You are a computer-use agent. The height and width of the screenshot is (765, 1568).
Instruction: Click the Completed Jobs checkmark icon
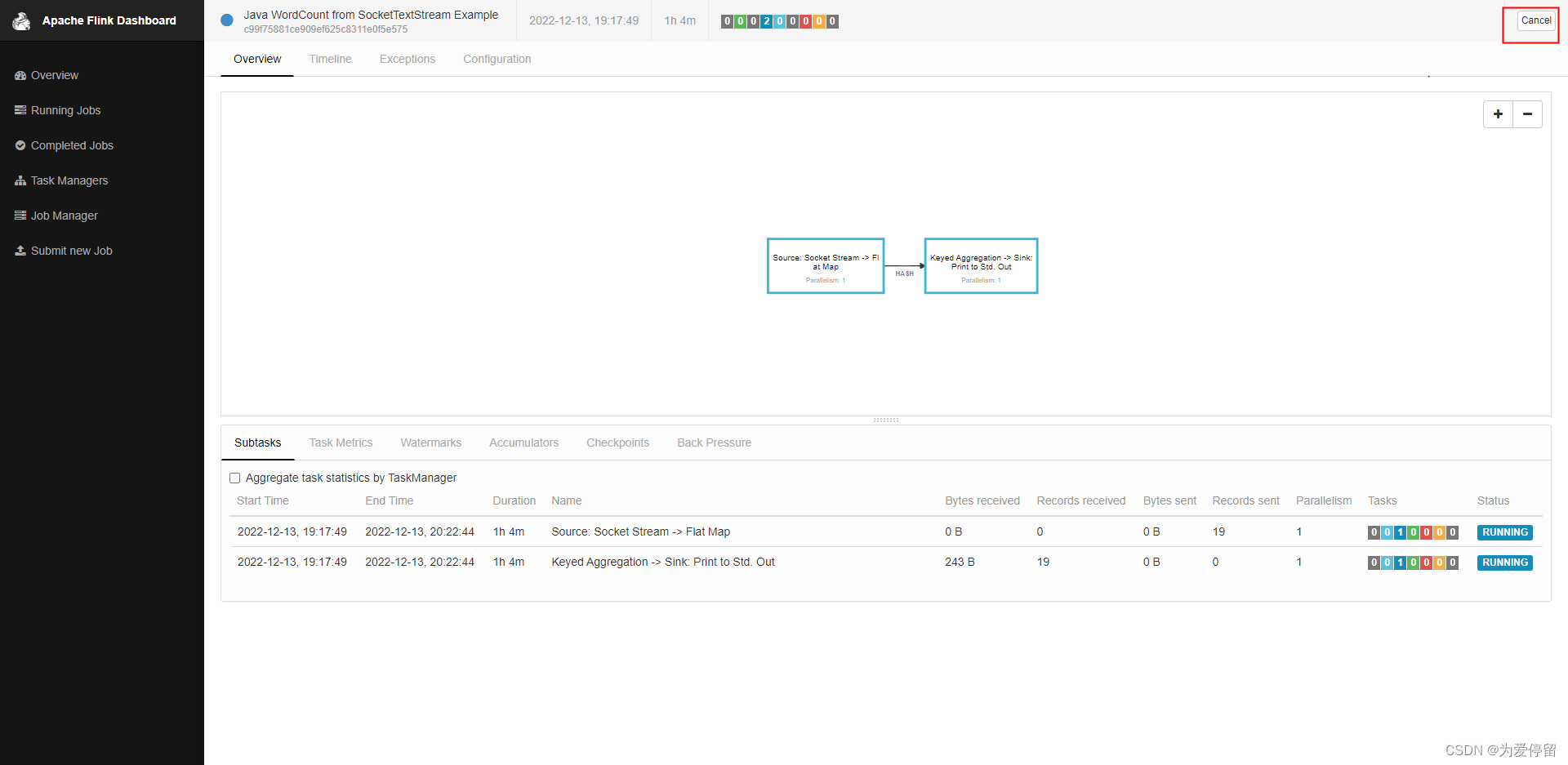[20, 145]
